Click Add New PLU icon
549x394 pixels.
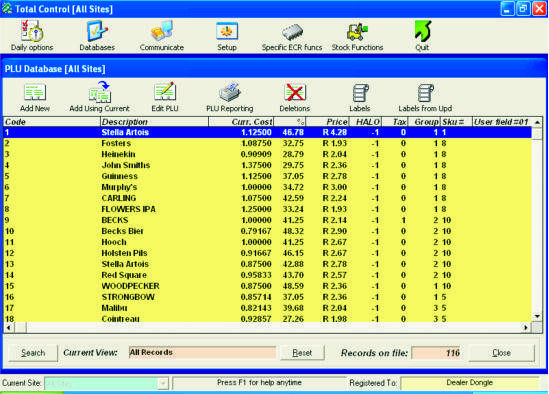pyautogui.click(x=35, y=97)
